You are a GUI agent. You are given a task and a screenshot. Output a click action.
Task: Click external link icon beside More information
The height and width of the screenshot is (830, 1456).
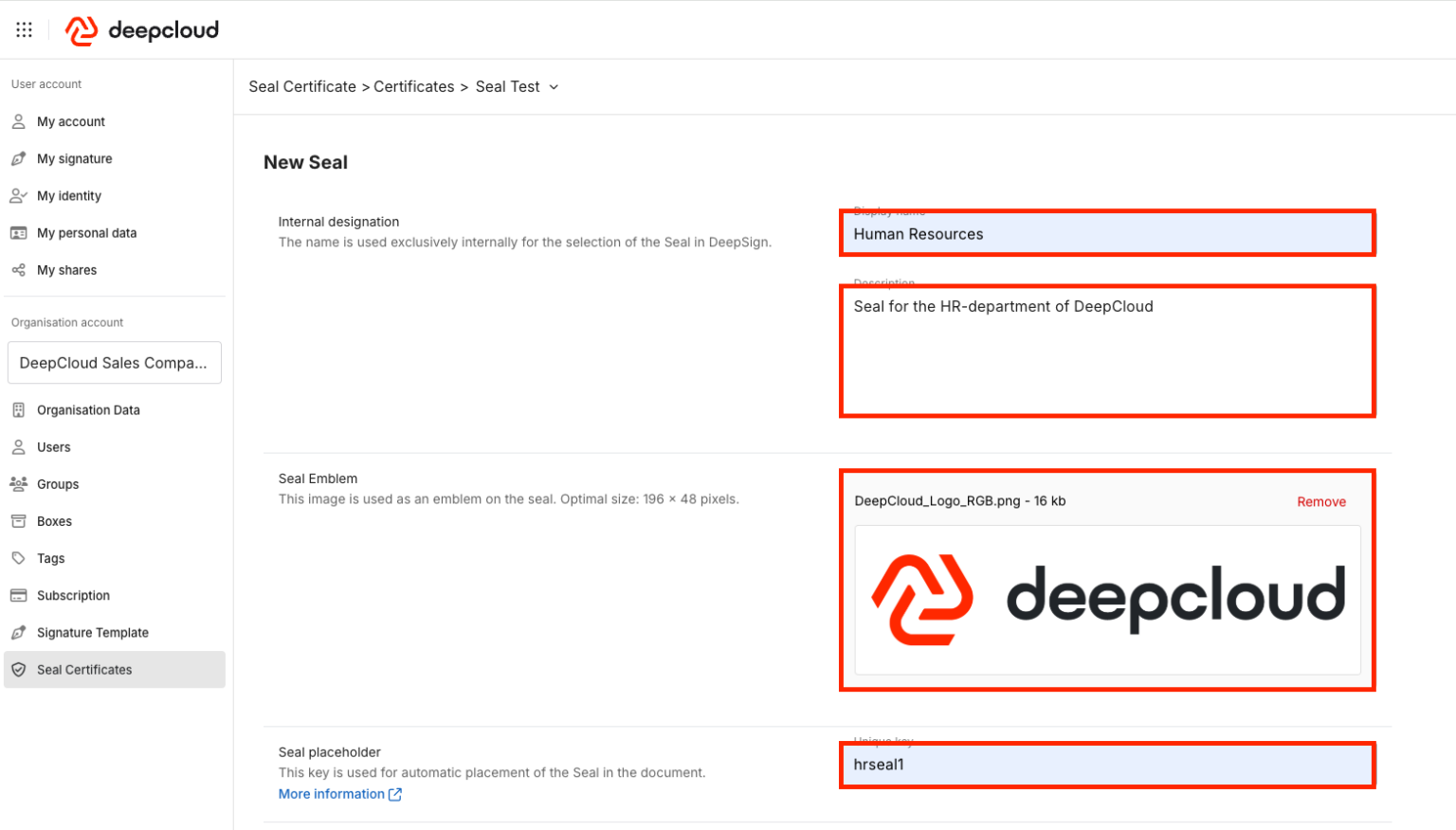pyautogui.click(x=395, y=794)
